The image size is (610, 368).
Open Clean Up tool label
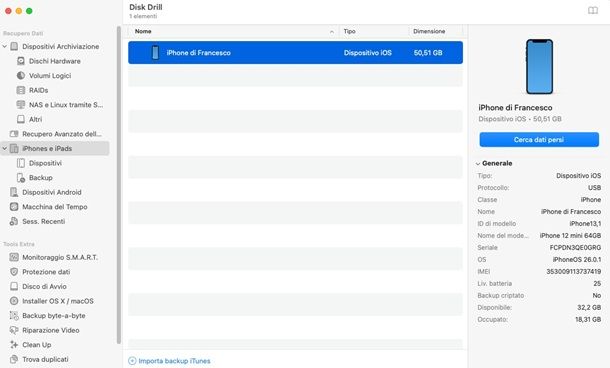pyautogui.click(x=37, y=345)
